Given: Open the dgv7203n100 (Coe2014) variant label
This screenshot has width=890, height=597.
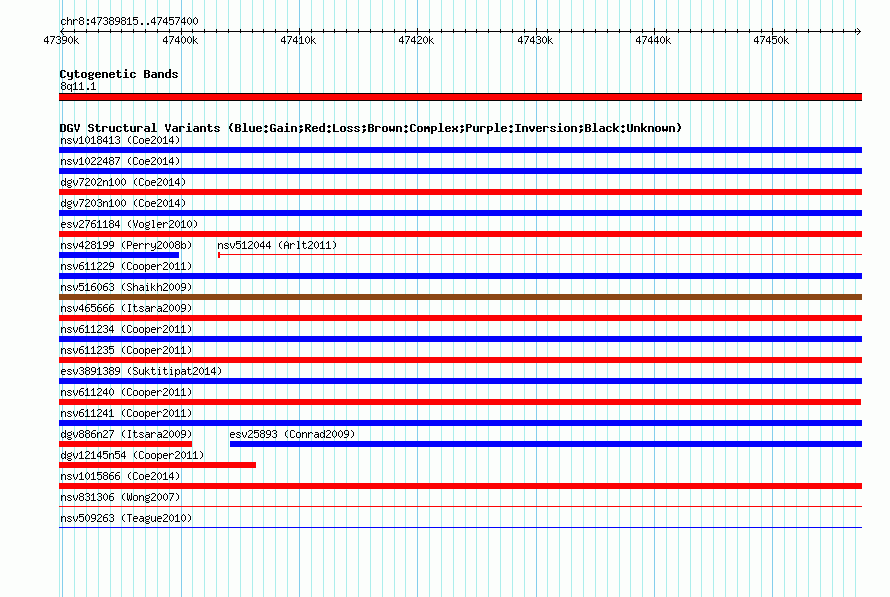Looking at the screenshot, I should coord(123,203).
